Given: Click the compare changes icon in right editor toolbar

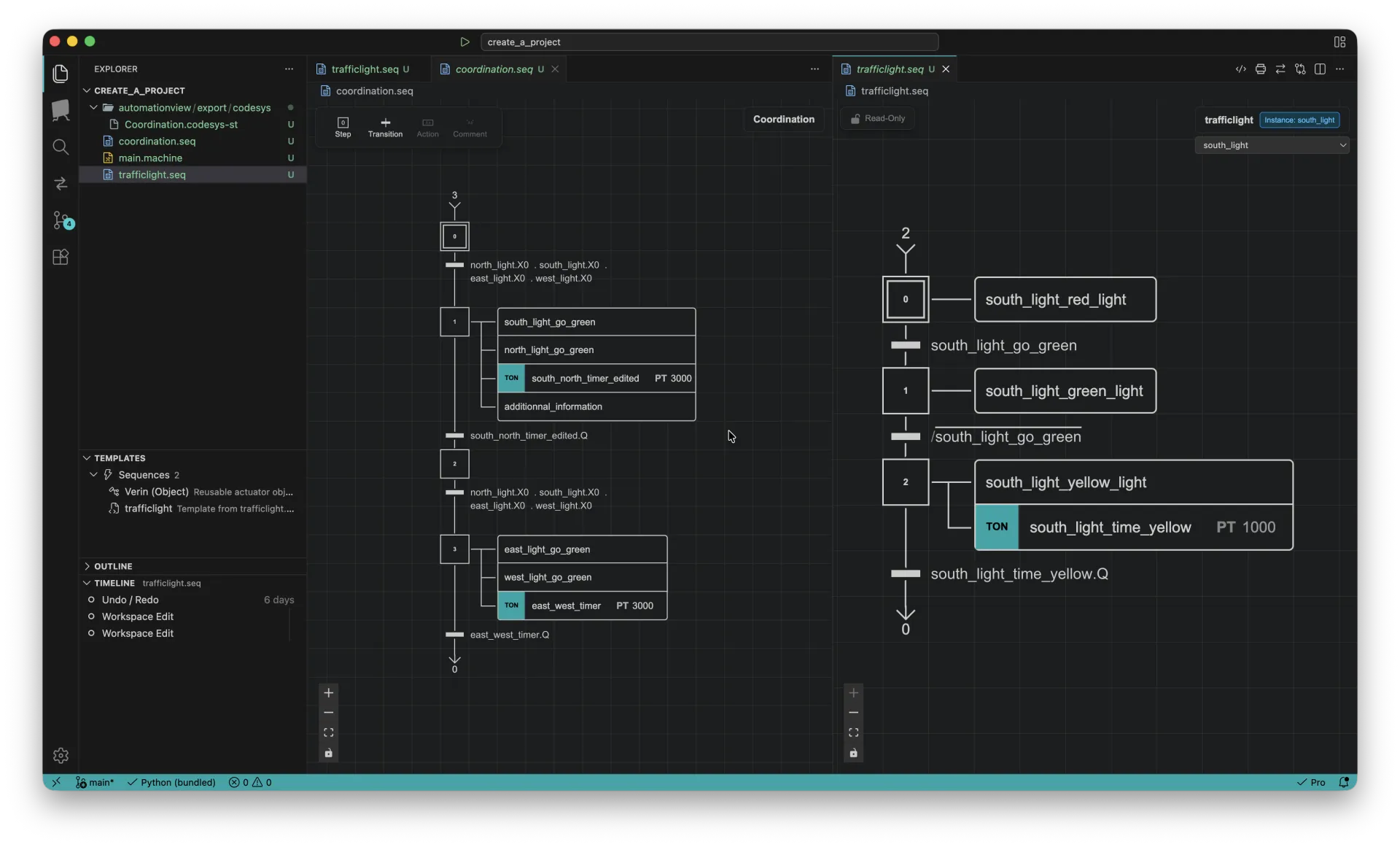Looking at the screenshot, I should coord(1300,69).
